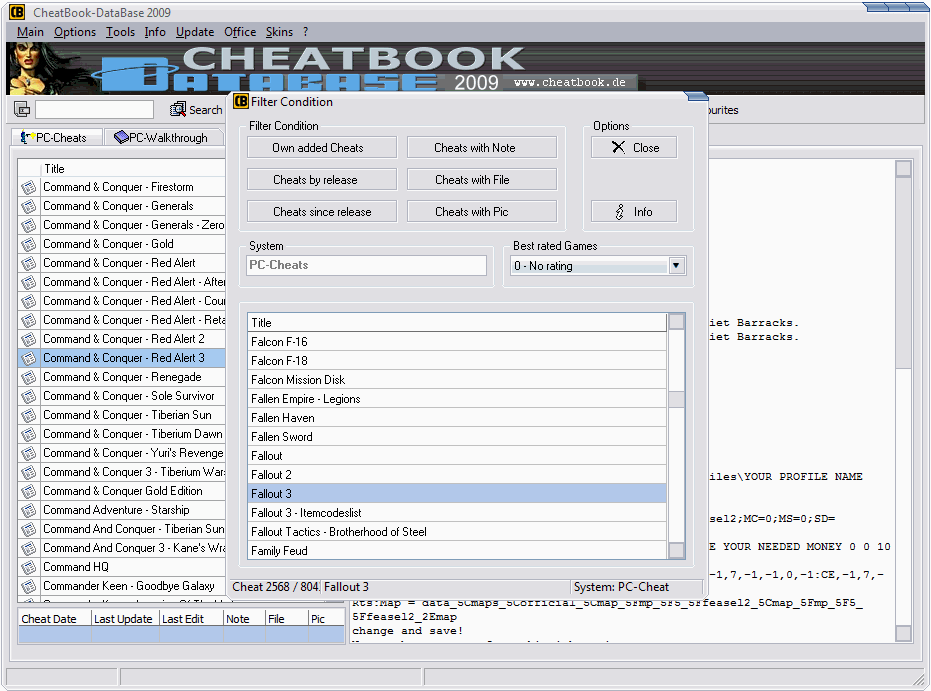Click the Last Edit column header

[x=192, y=619]
